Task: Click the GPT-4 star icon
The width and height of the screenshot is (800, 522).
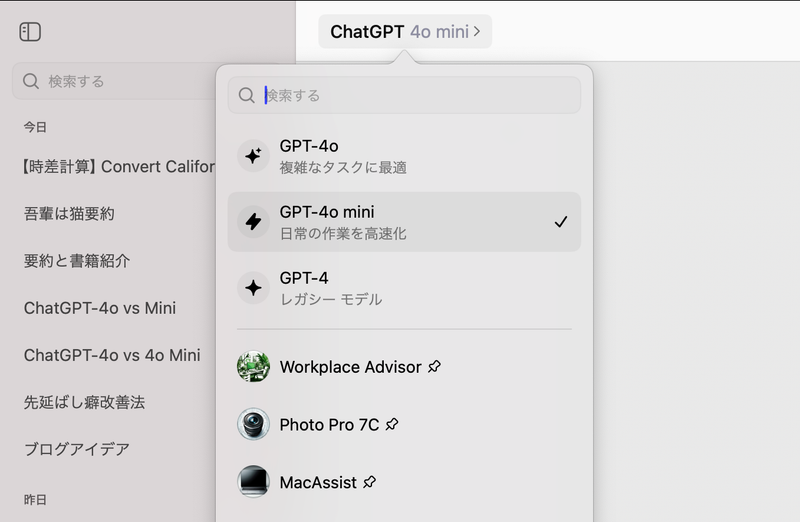Action: (253, 288)
